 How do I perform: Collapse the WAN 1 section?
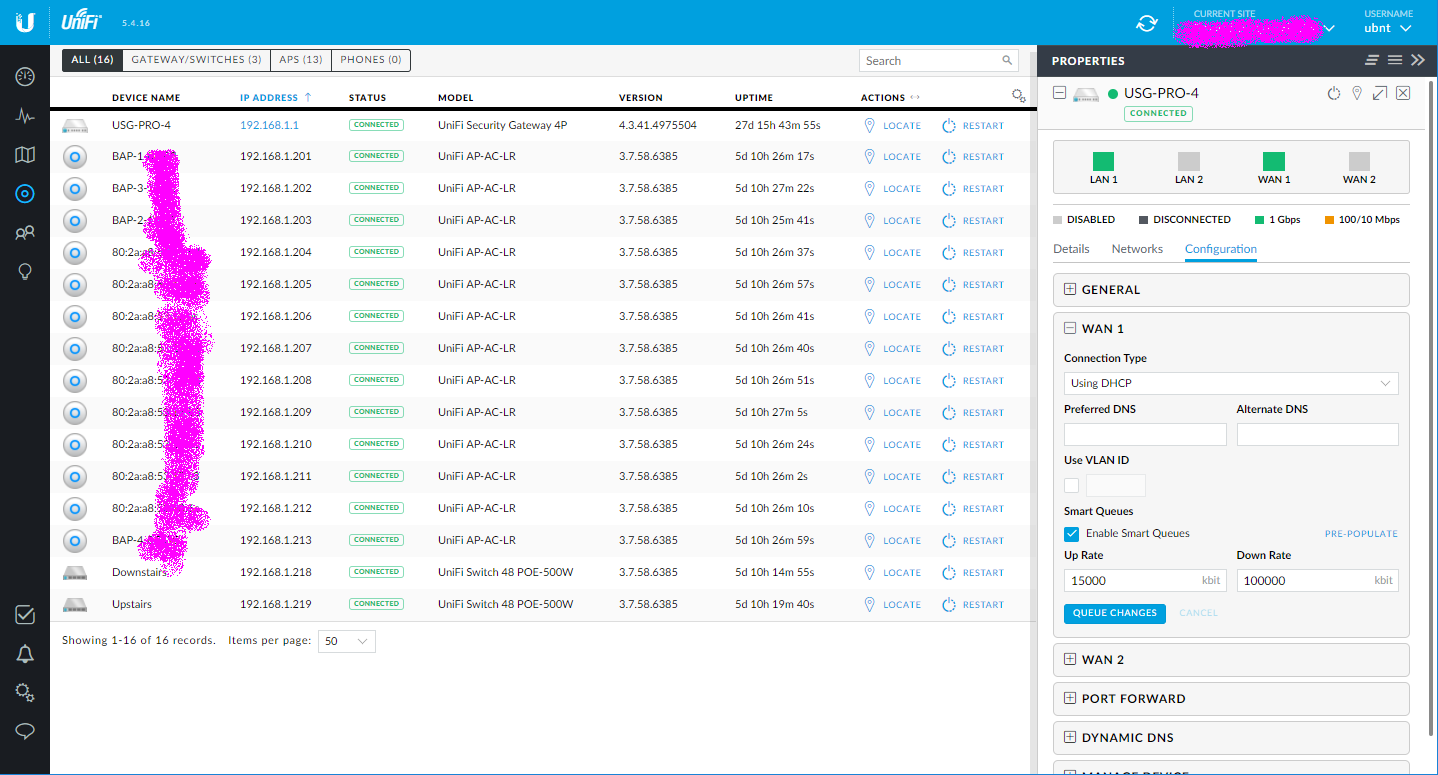[1070, 328]
